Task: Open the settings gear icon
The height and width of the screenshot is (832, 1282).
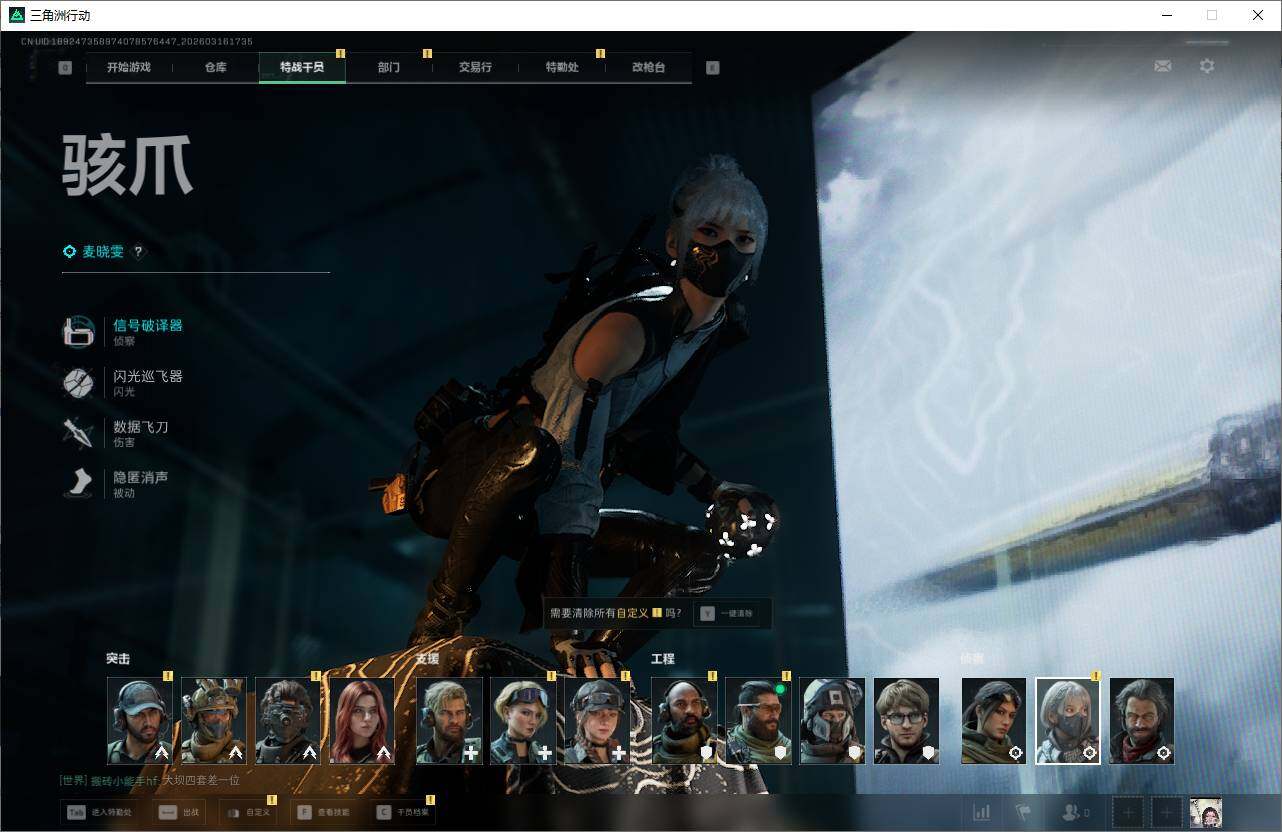Action: (x=1207, y=66)
